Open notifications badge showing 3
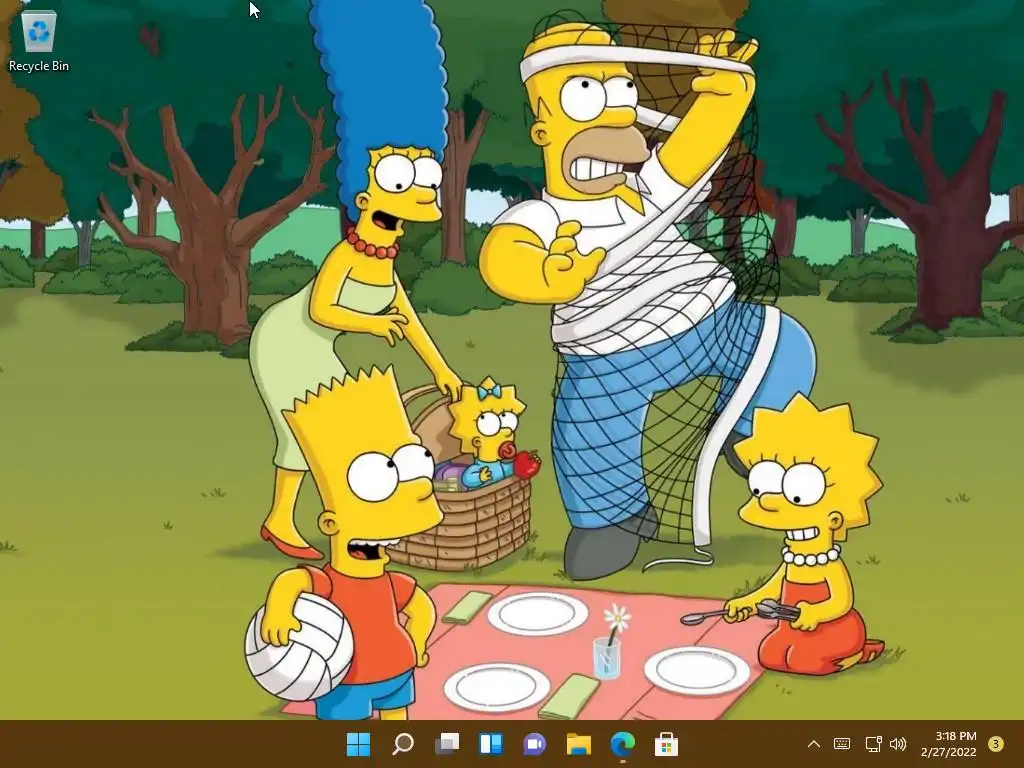This screenshot has height=768, width=1024. (996, 744)
